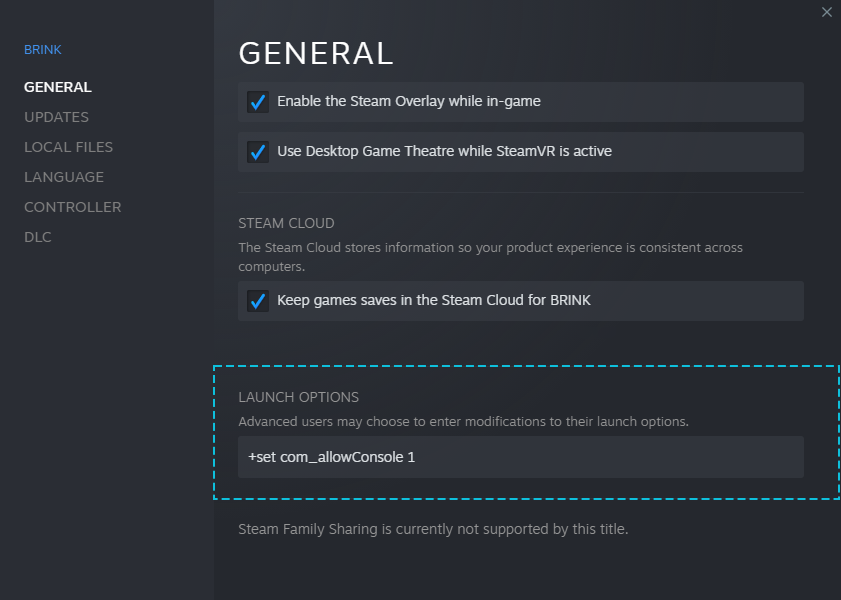841x600 pixels.
Task: Click the Steam Cloud description paragraph
Action: 490,257
